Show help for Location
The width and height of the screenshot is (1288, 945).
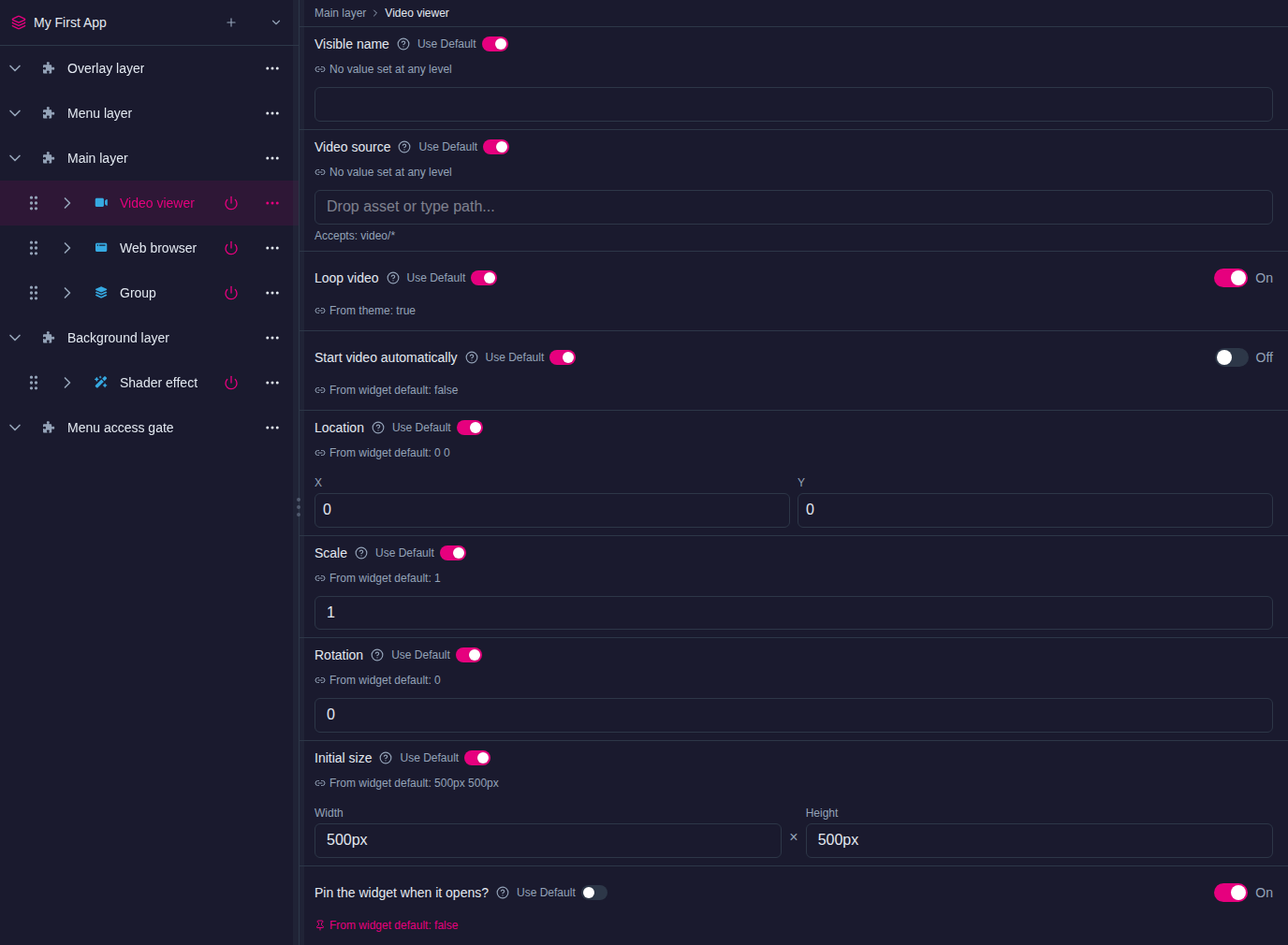coord(378,428)
